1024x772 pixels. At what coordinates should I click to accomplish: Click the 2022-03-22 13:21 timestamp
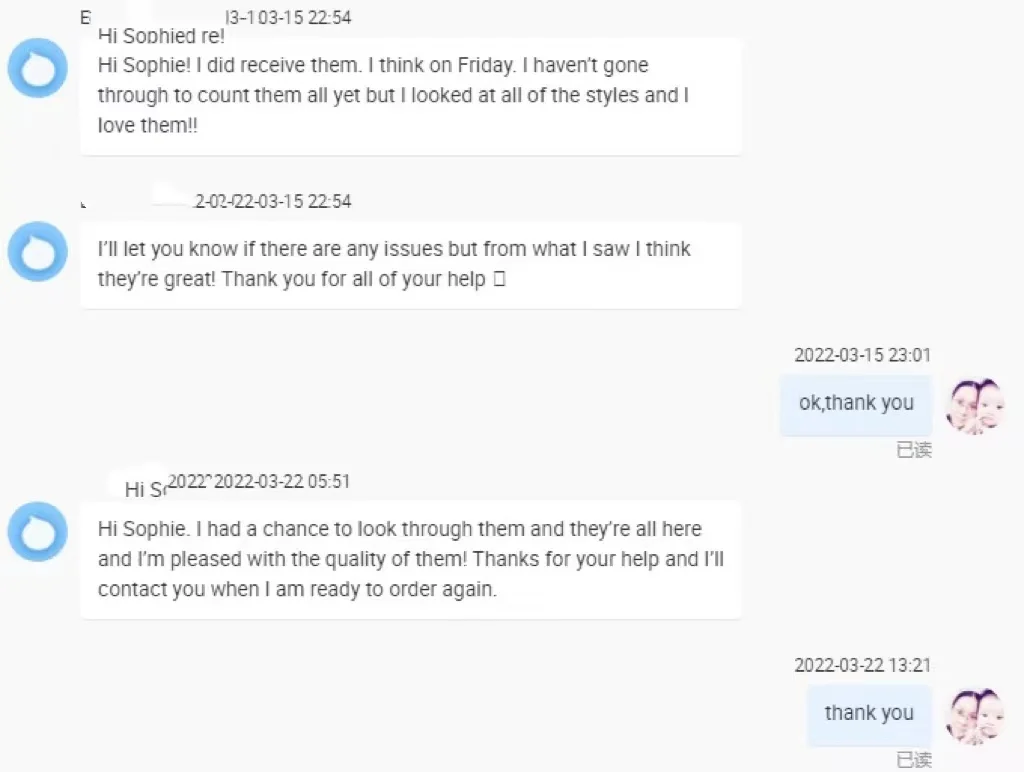[862, 665]
